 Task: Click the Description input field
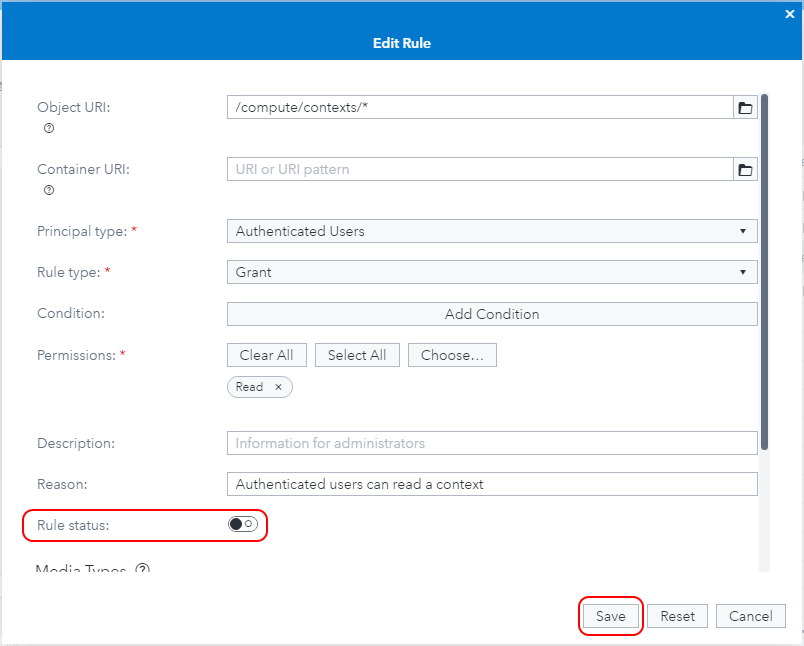tap(492, 443)
